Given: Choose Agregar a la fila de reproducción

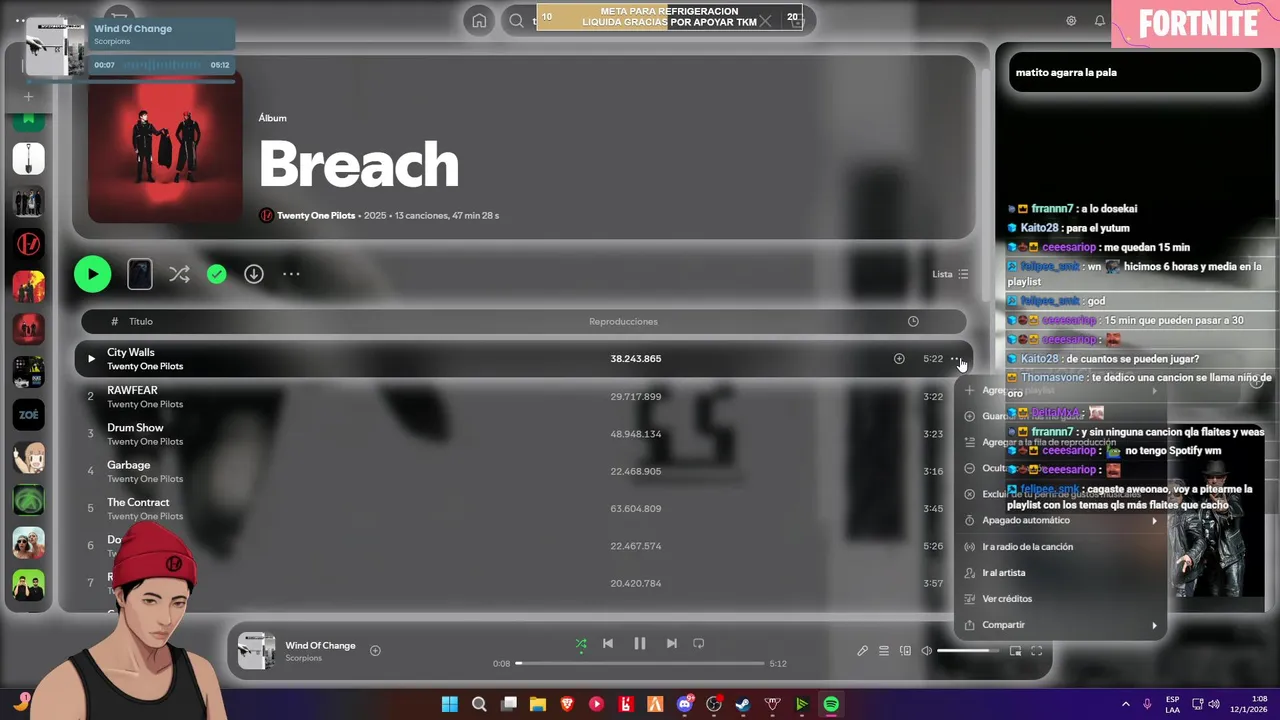Looking at the screenshot, I should (1060, 442).
